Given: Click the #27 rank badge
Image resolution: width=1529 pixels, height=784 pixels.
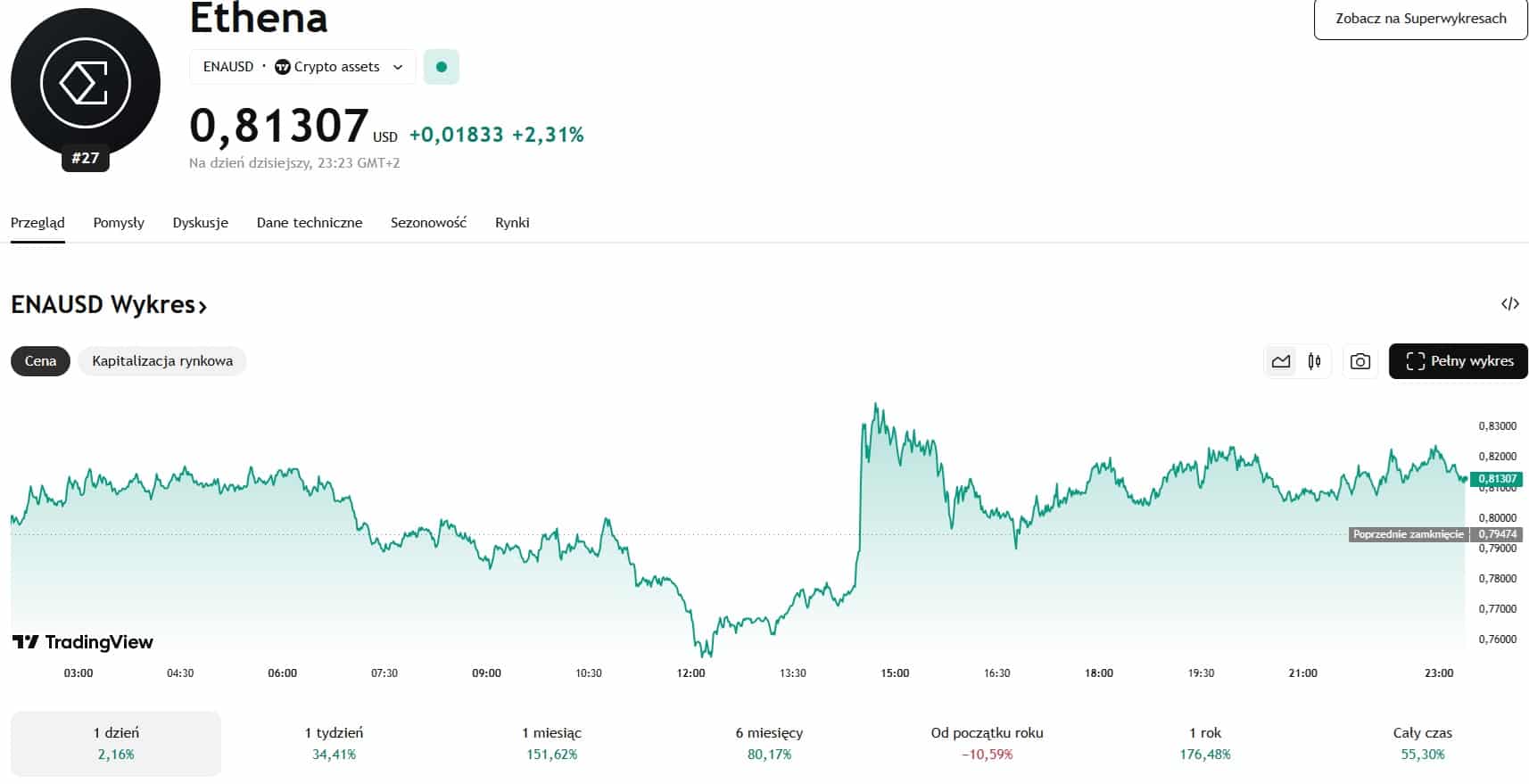Looking at the screenshot, I should click(86, 158).
